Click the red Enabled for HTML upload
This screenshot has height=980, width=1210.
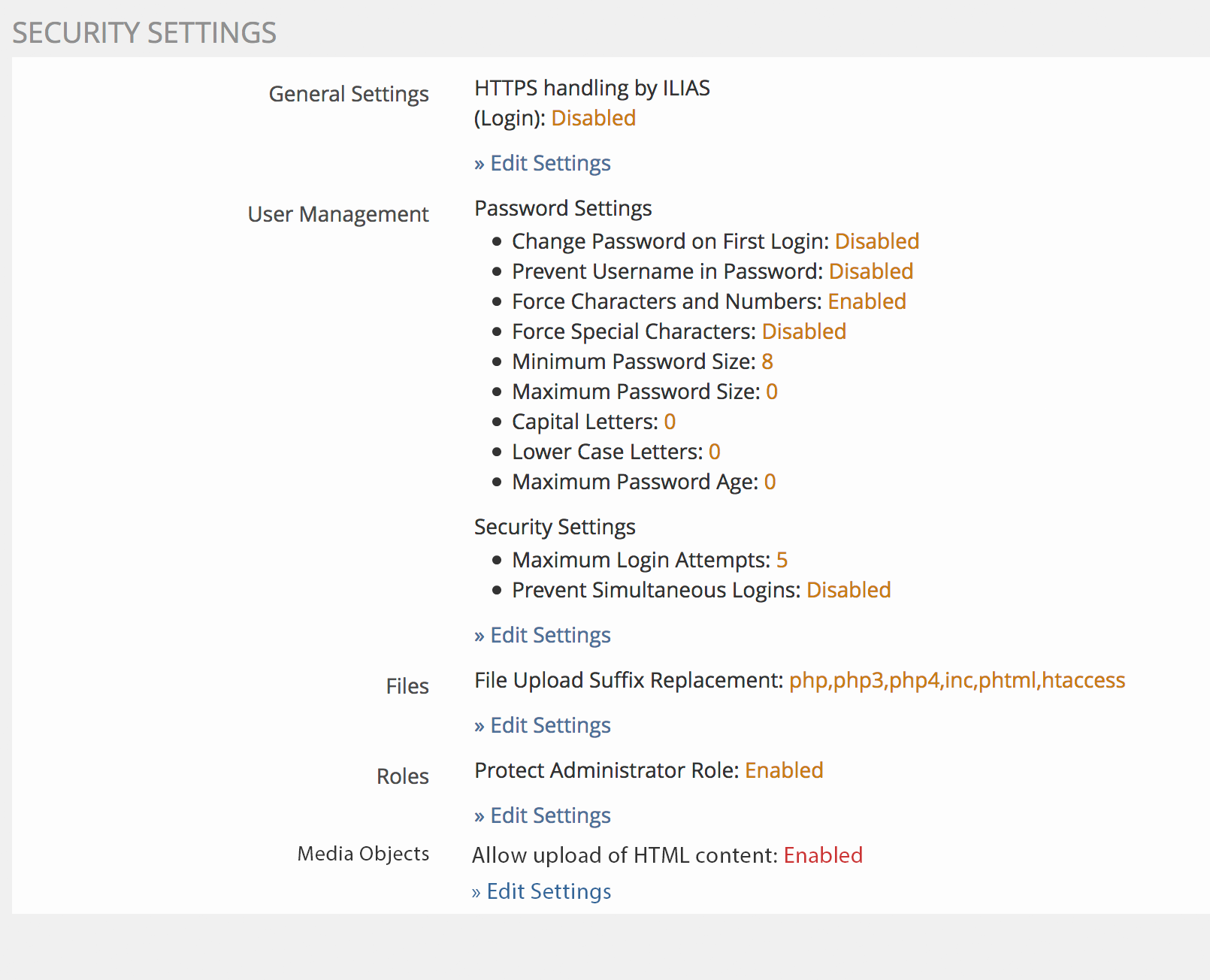pyautogui.click(x=822, y=855)
